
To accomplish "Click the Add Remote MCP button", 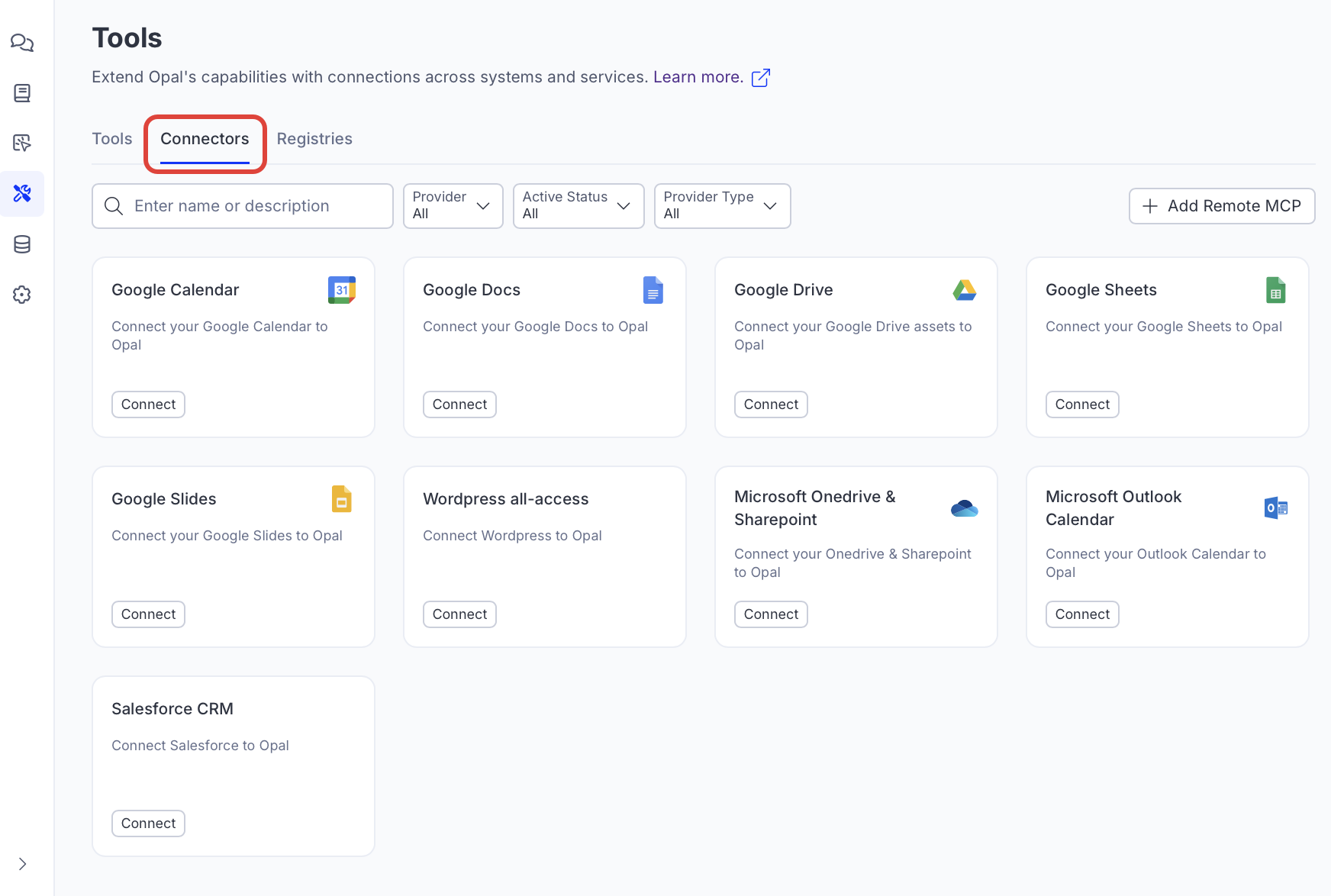I will pos(1221,206).
